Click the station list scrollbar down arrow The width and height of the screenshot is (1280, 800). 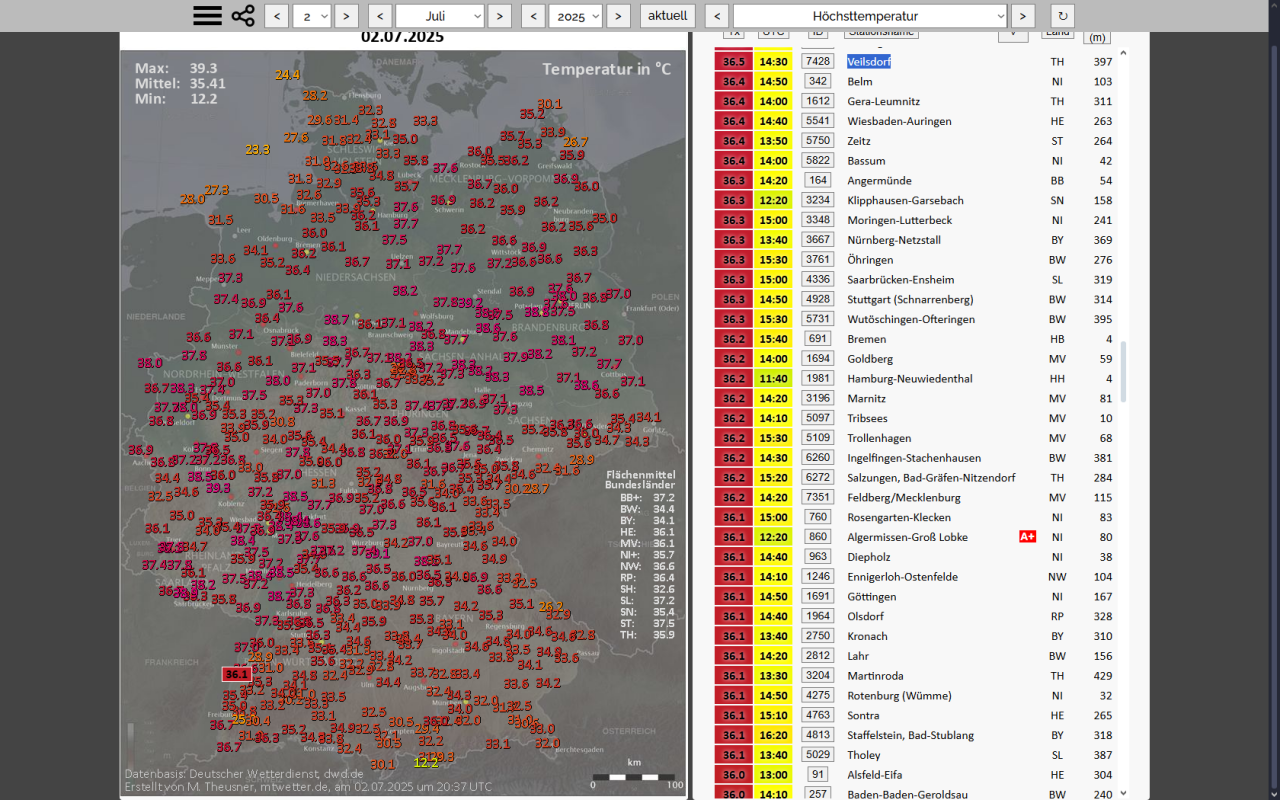1123,793
